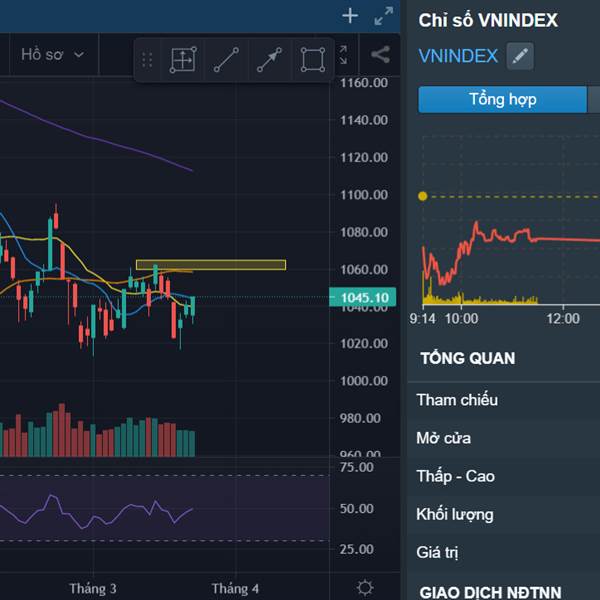
Task: Click the Tháng 3 timeline label
Action: [93, 589]
